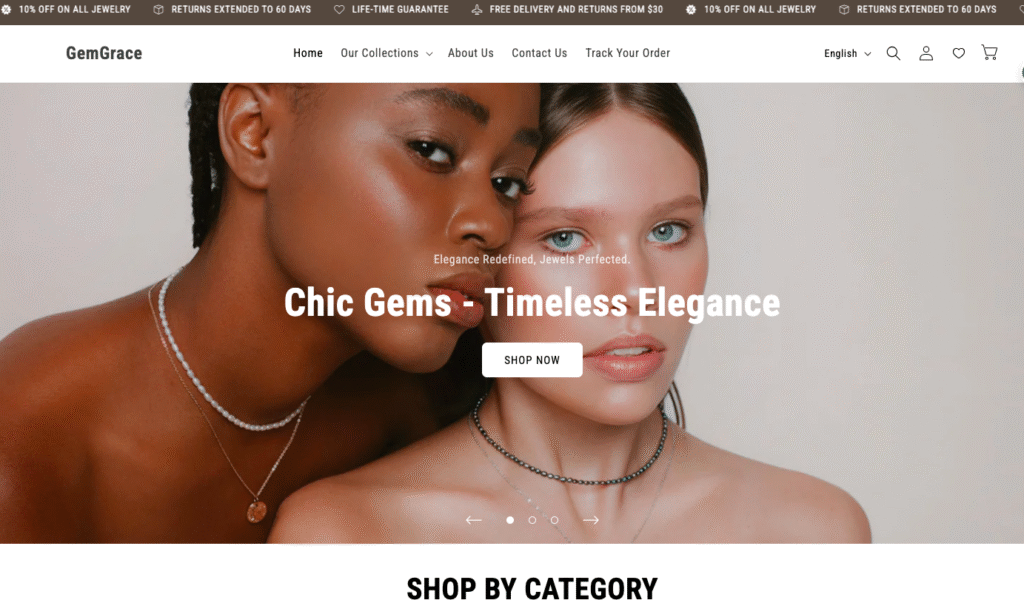Select the third slideshow dot

tap(554, 520)
